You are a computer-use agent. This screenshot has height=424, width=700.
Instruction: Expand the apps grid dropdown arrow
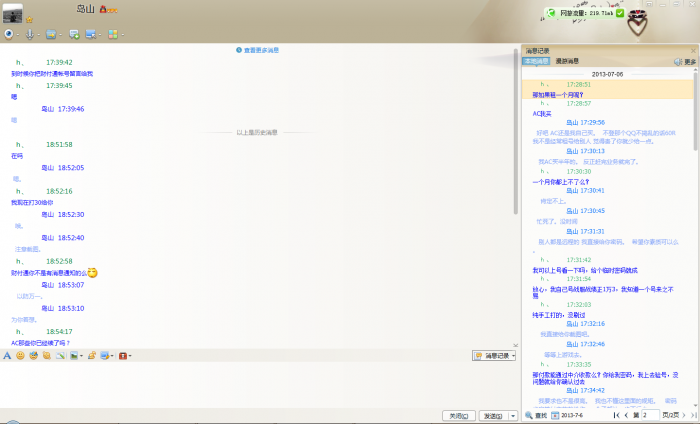[x=122, y=35]
